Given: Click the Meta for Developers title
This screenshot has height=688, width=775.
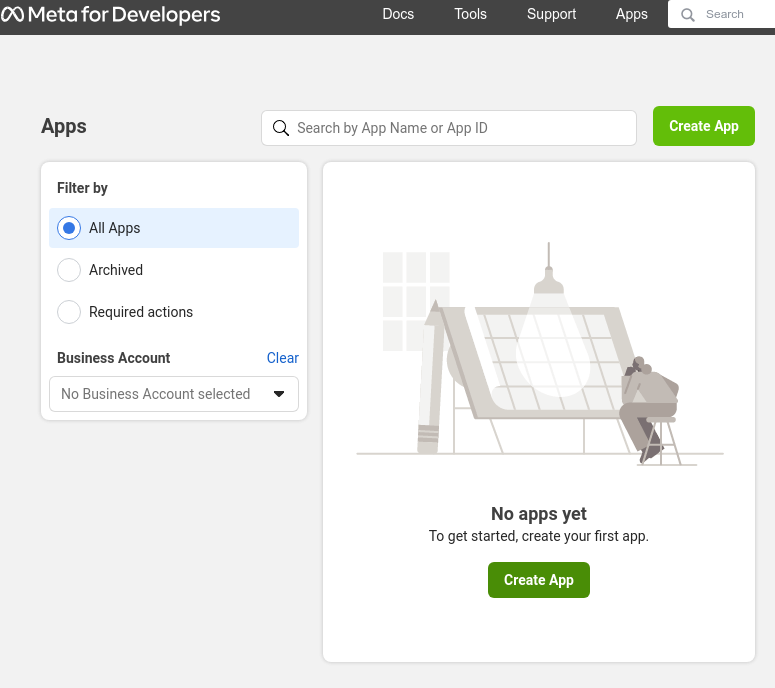Looking at the screenshot, I should coord(124,15).
